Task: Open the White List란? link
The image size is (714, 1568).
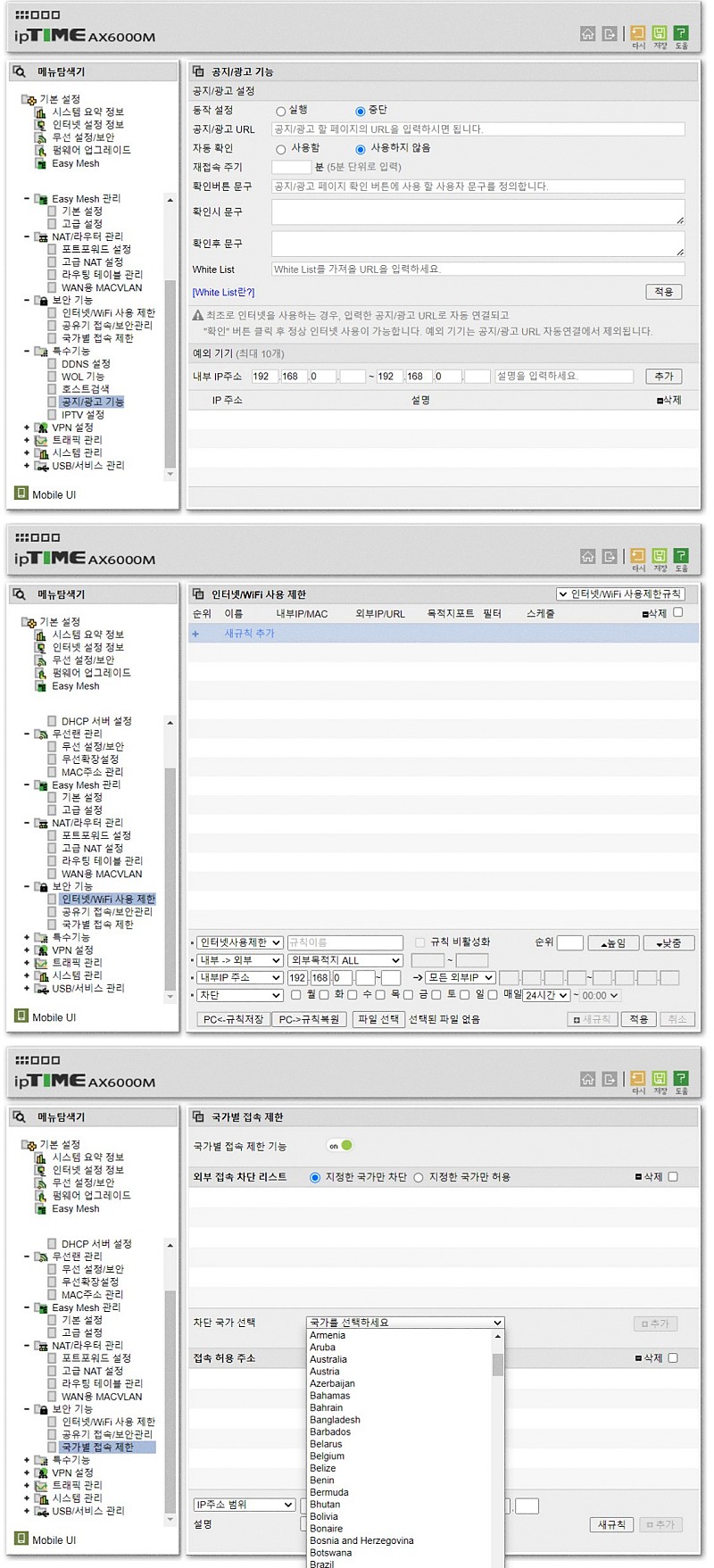Action: point(223,293)
